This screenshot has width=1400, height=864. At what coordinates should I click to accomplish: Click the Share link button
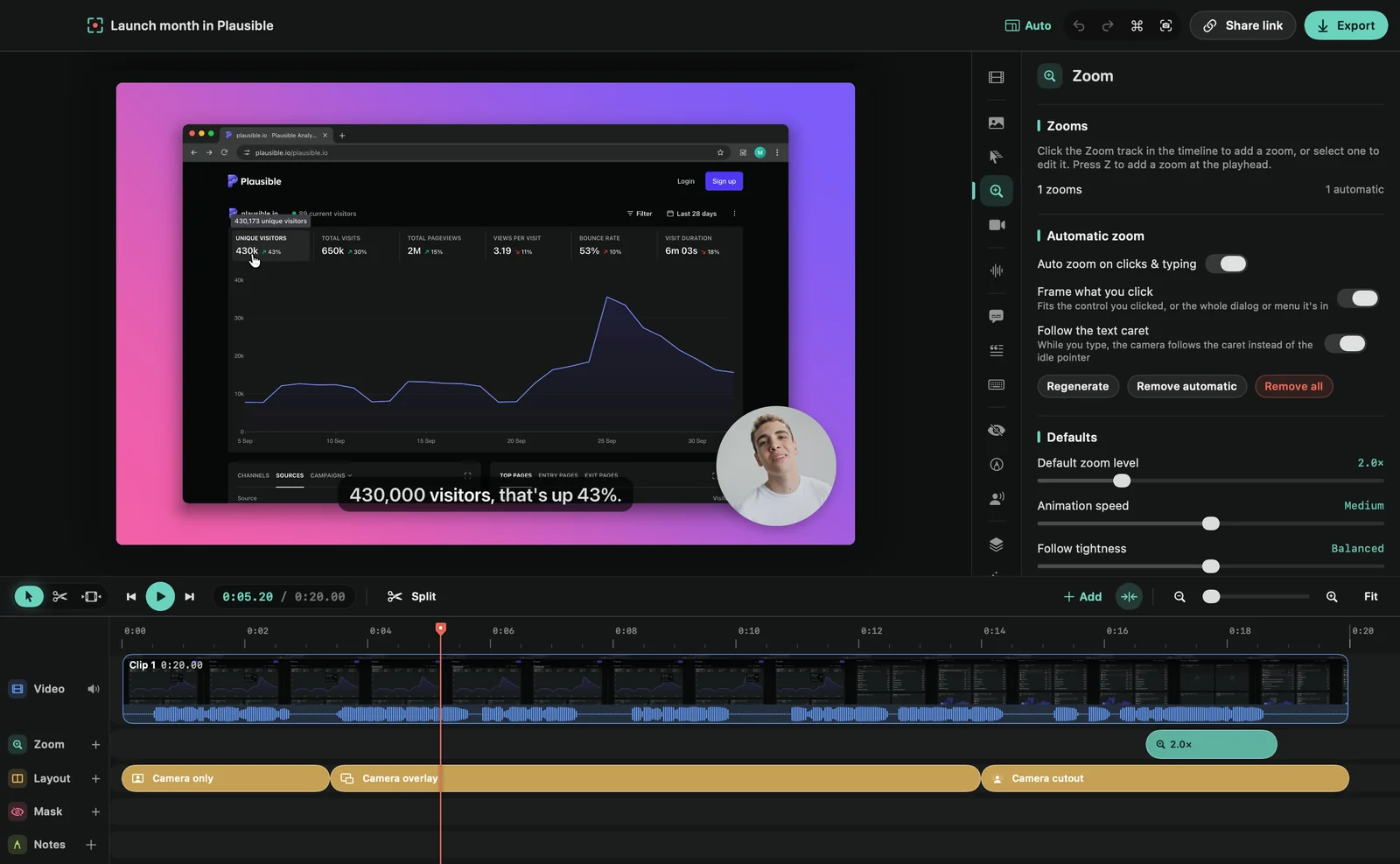[1242, 25]
